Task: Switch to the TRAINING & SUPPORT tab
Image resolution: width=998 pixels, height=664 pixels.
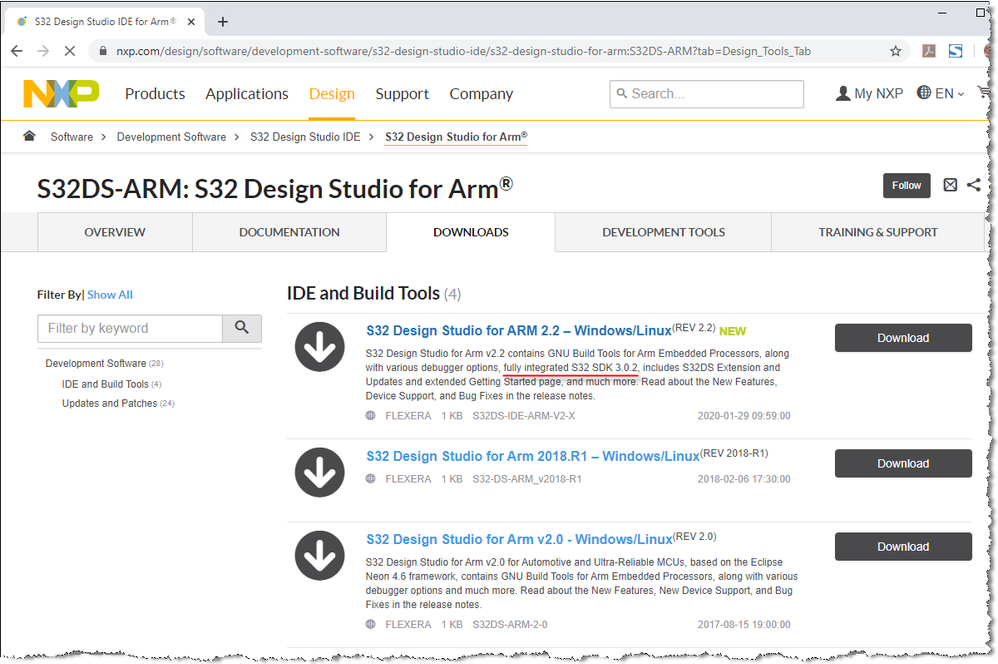Action: pos(878,232)
